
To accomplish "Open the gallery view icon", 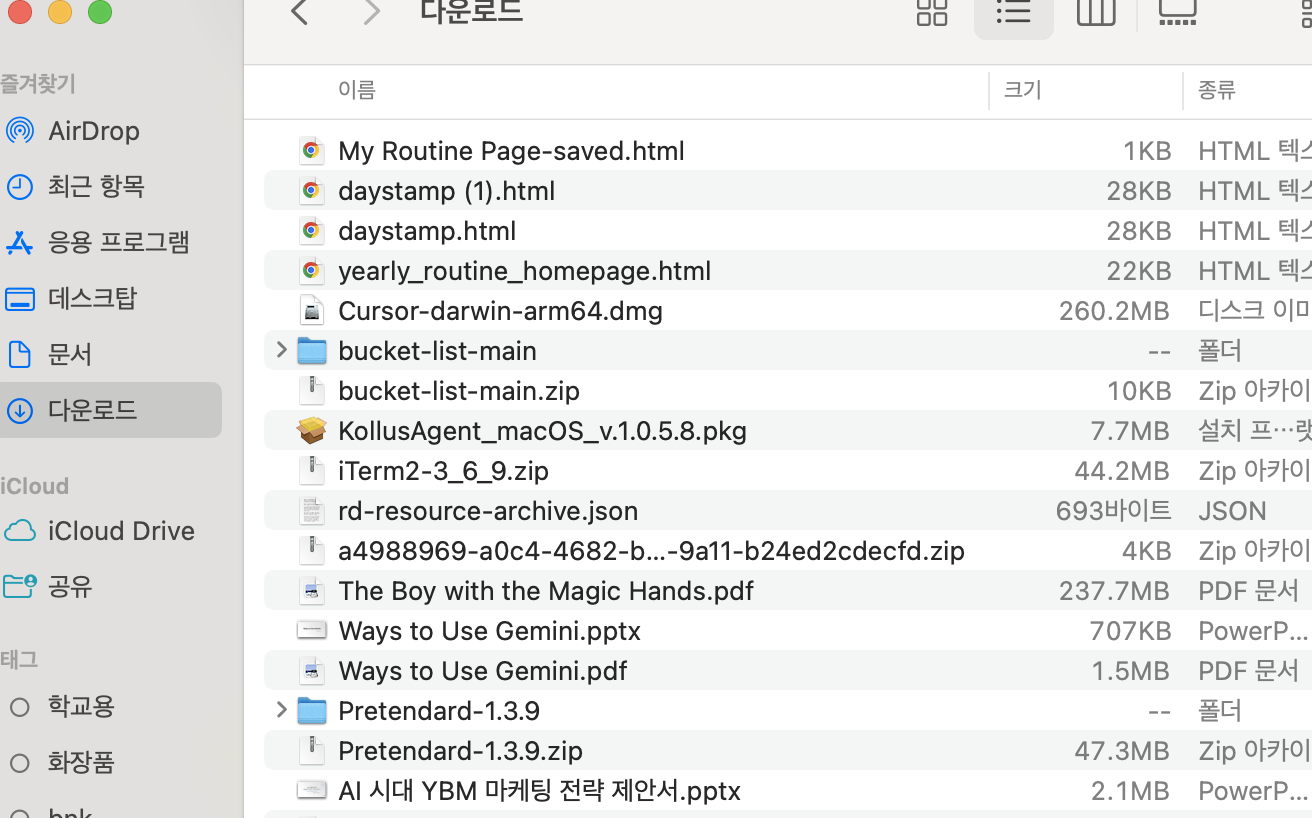I will click(x=1177, y=13).
